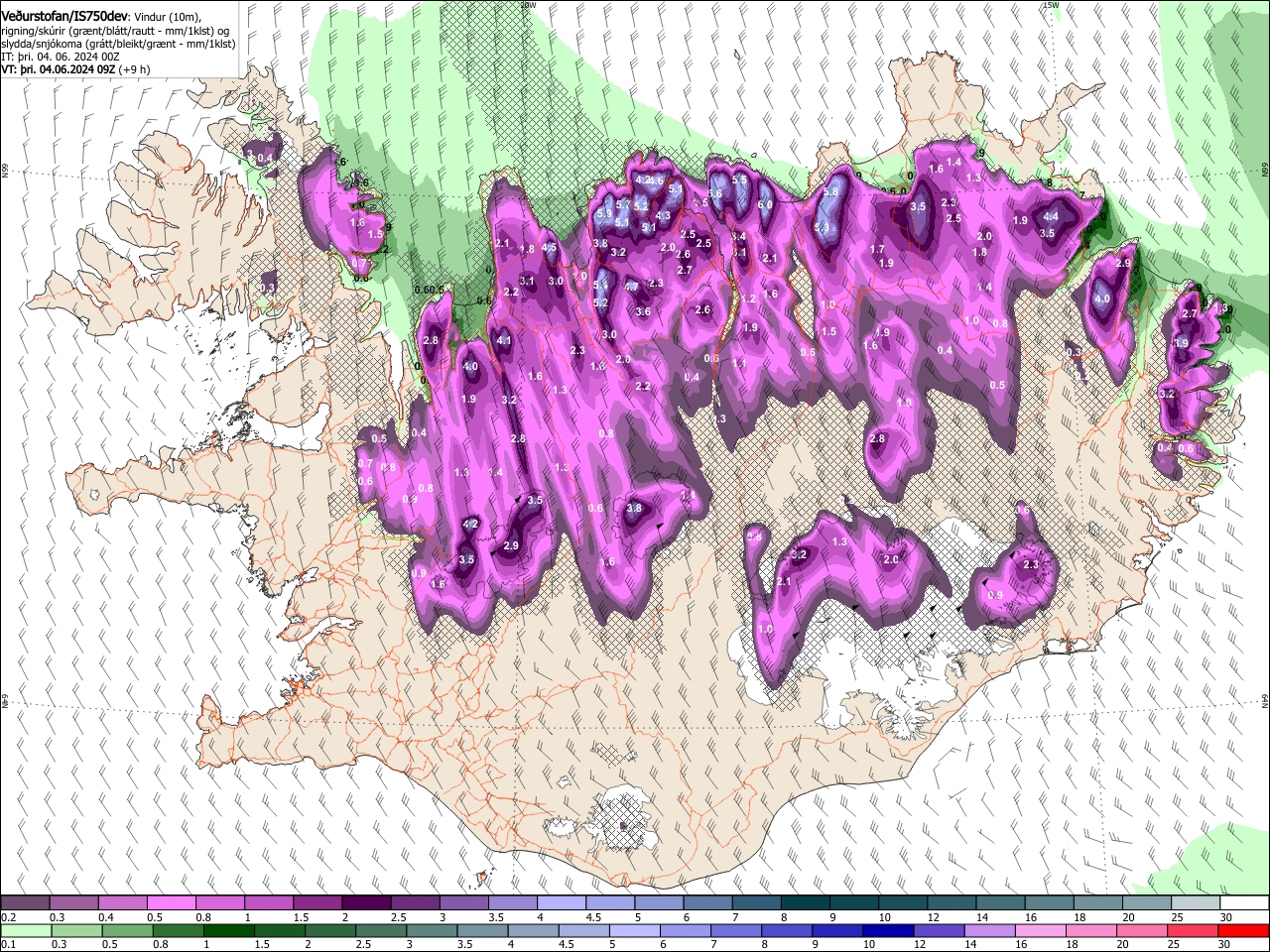The height and width of the screenshot is (952, 1270).
Task: Click the "5.8" precipitation value on the map
Action: (831, 192)
